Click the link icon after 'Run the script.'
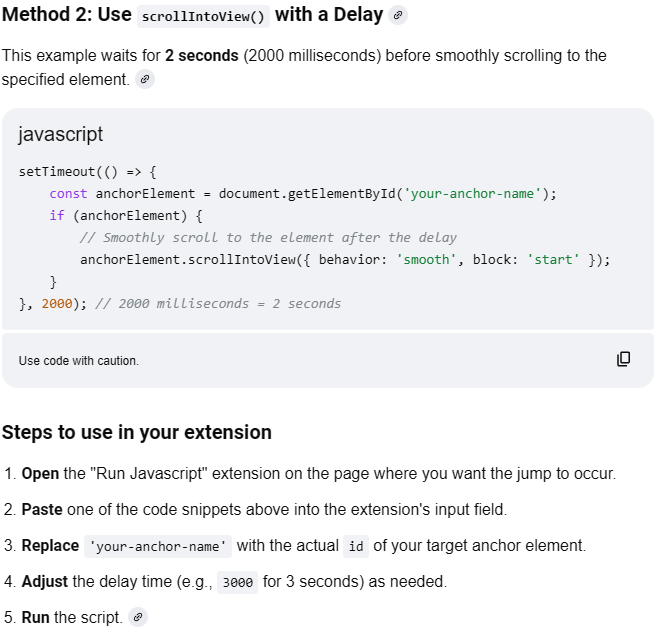The image size is (657, 643). point(138,617)
